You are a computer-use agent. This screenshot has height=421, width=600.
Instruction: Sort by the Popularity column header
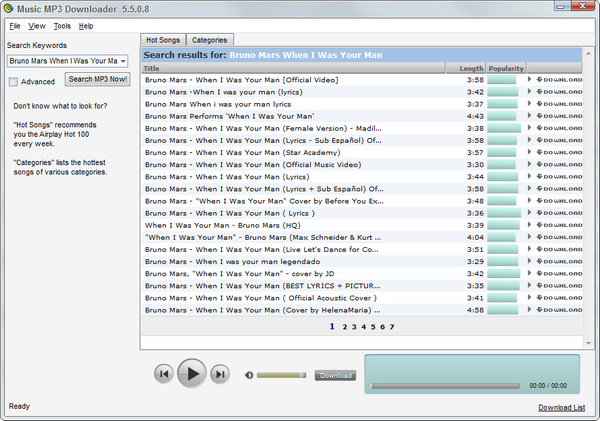(x=506, y=68)
